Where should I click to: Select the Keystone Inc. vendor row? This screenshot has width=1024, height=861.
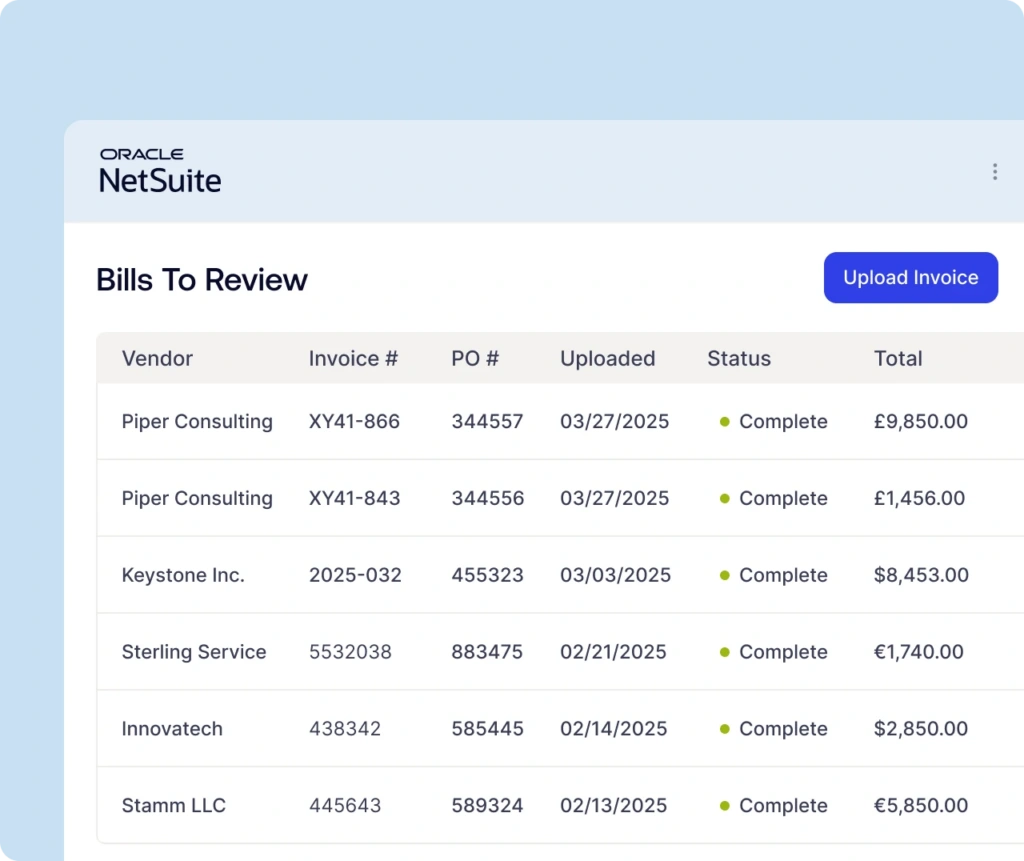tap(183, 576)
